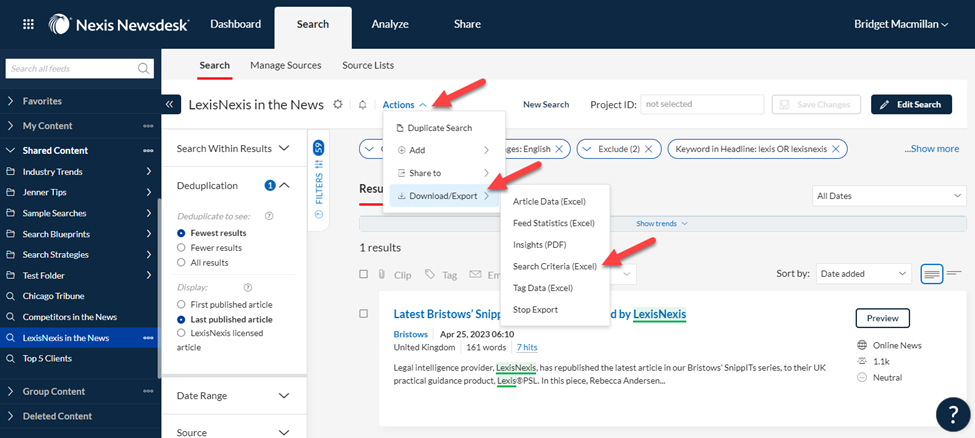Screen dimensions: 975x438
Task: Check the Bristows article checkbox
Action: [364, 314]
